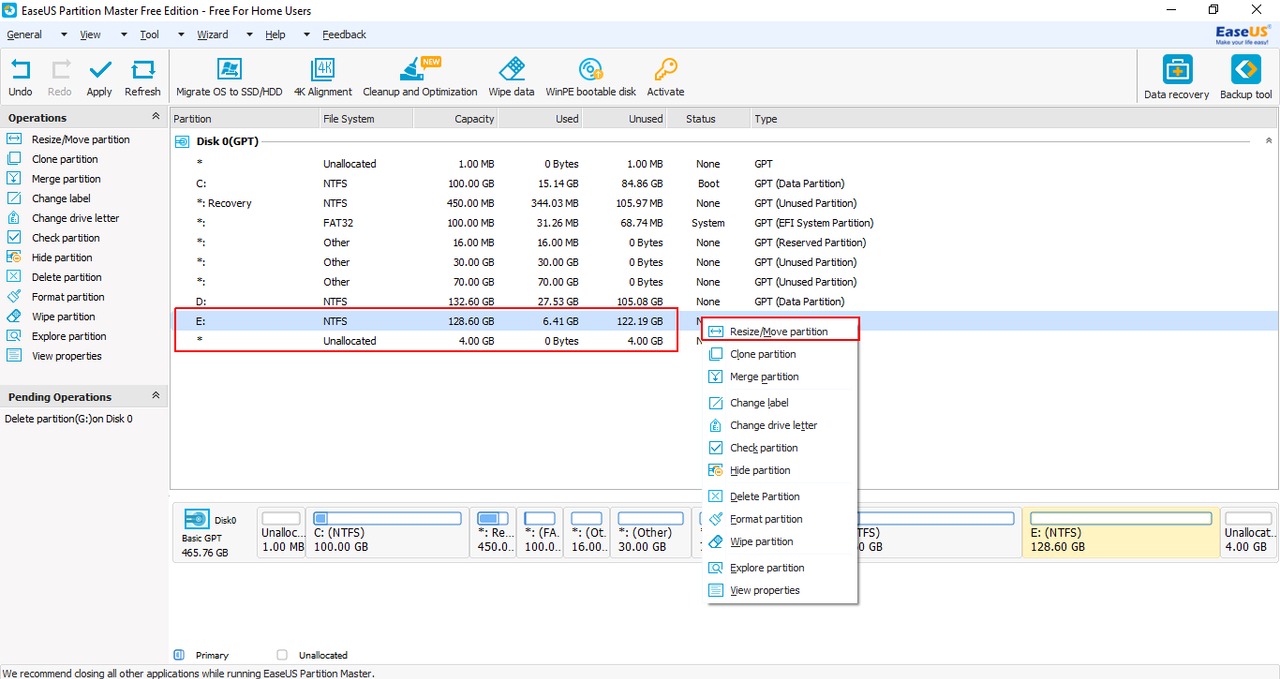1280x679 pixels.
Task: Open Migrate OS to SSD/HDD tool
Action: coord(230,78)
